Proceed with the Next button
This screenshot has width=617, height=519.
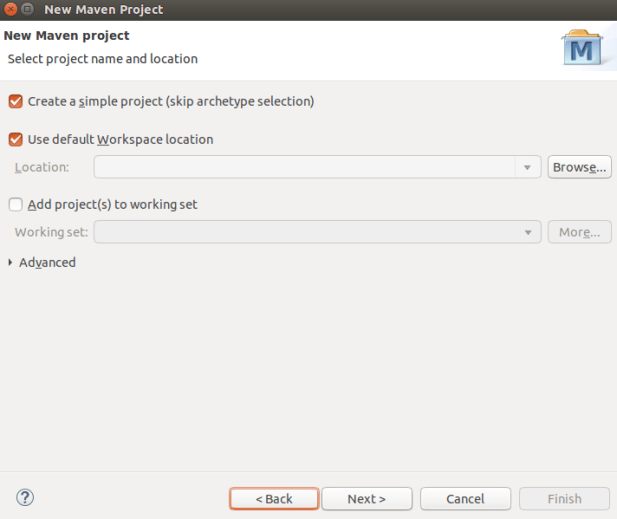[x=366, y=498]
